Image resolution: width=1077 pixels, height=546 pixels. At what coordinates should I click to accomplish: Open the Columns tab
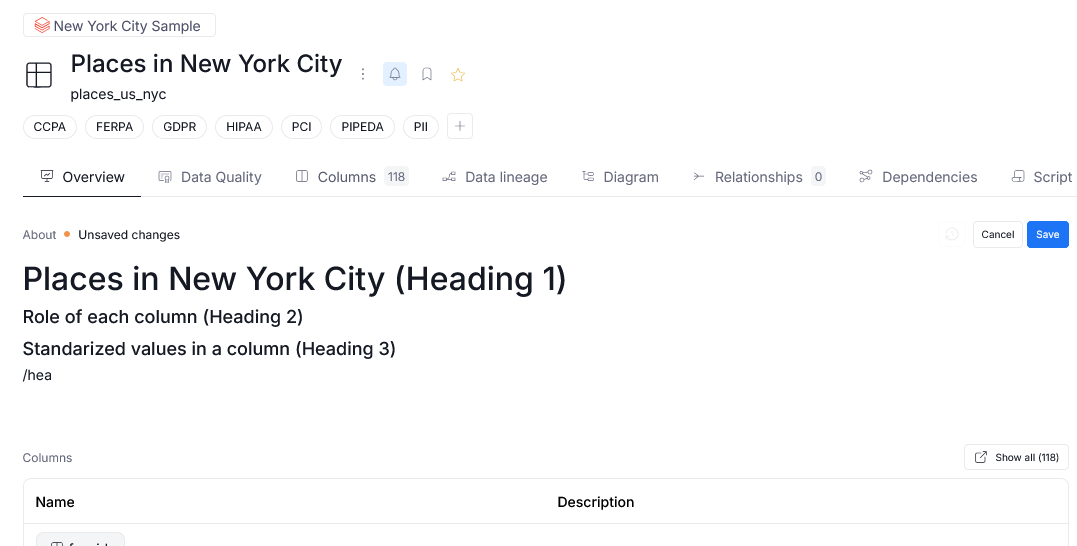[x=352, y=177]
